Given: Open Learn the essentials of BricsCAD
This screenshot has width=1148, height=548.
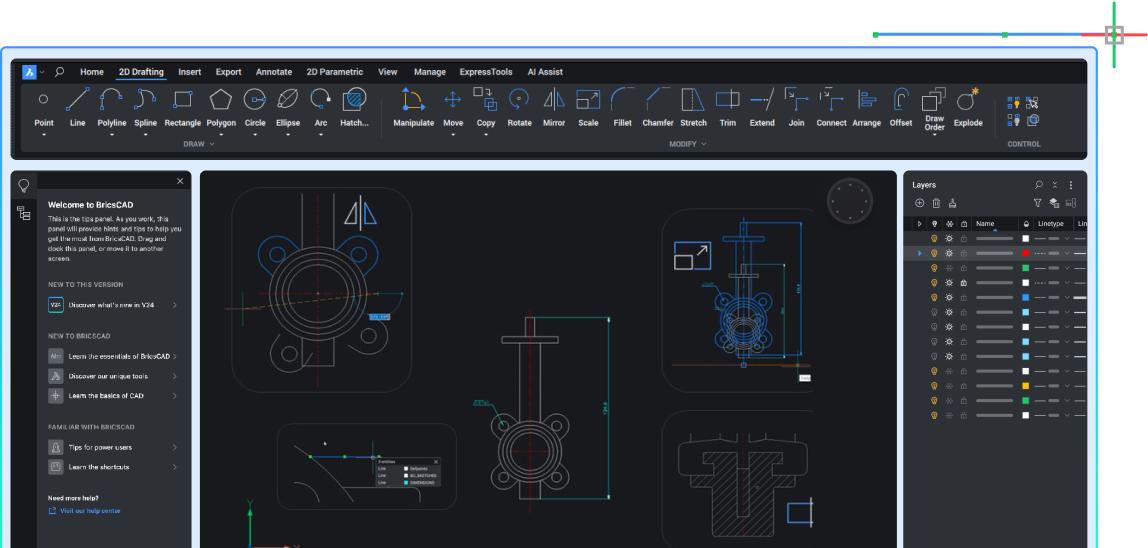Looking at the screenshot, I should (113, 356).
